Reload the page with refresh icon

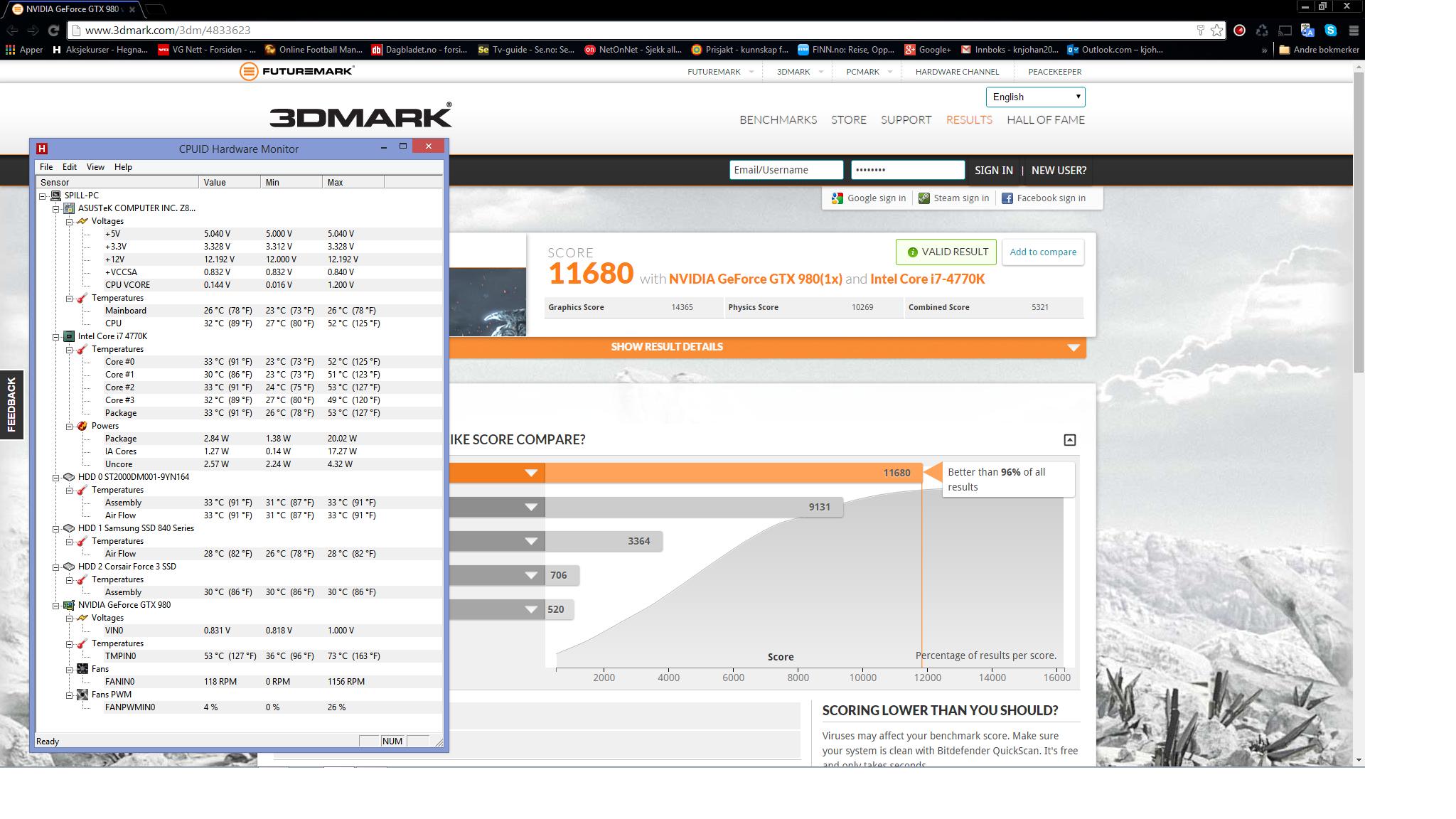tap(53, 31)
